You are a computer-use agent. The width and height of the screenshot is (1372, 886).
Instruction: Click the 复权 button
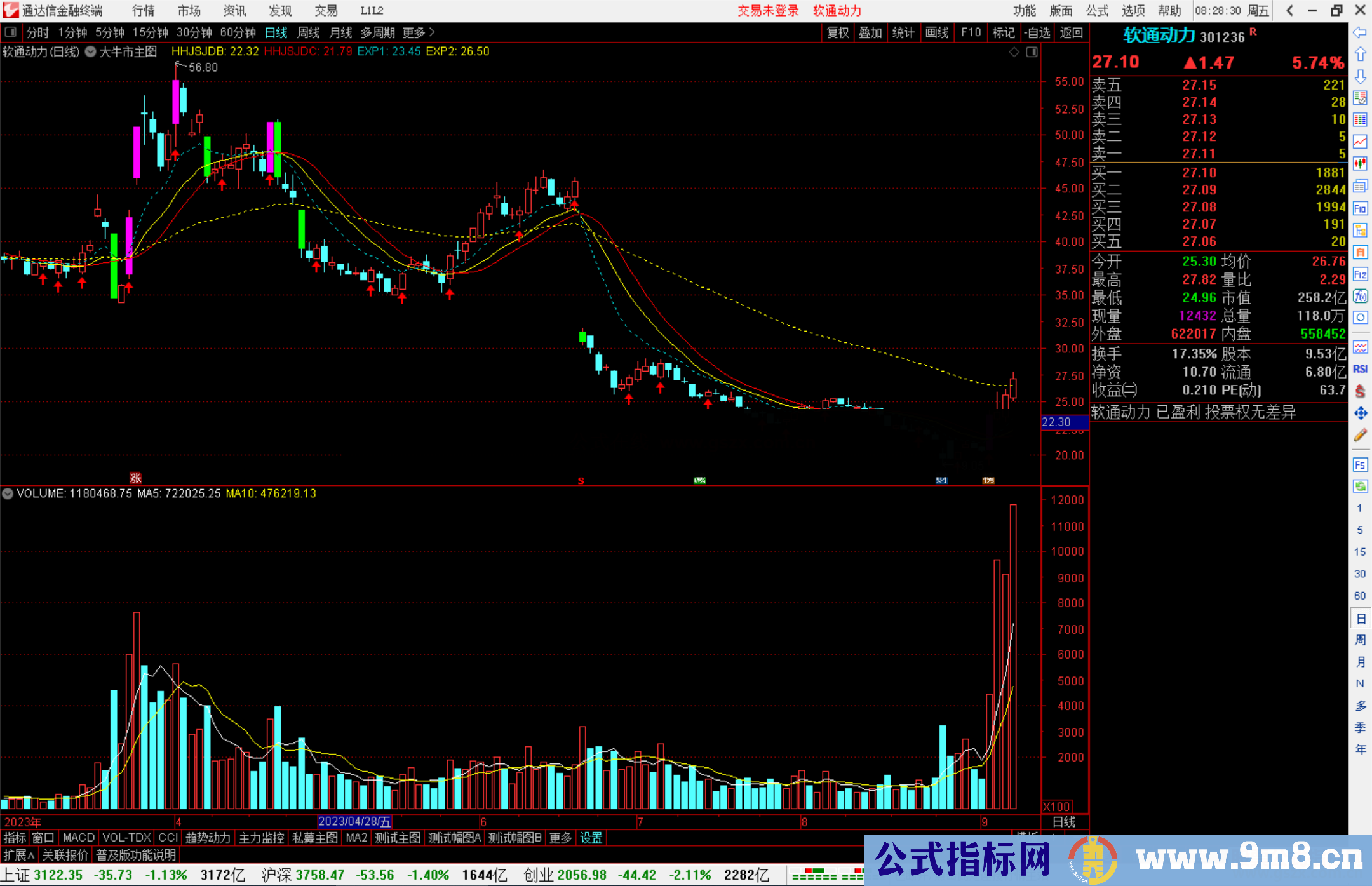coord(838,32)
